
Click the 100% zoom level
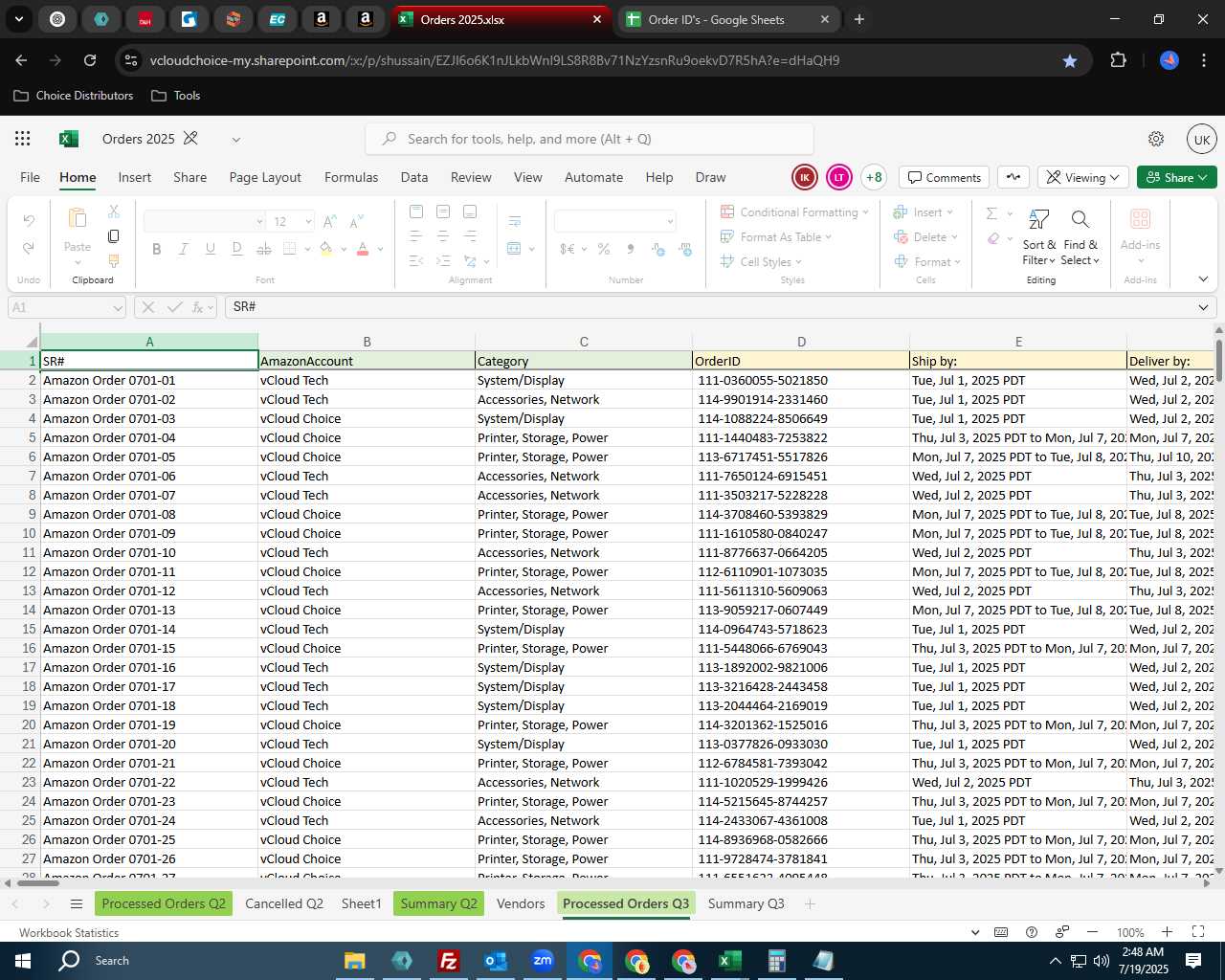pyautogui.click(x=1130, y=932)
